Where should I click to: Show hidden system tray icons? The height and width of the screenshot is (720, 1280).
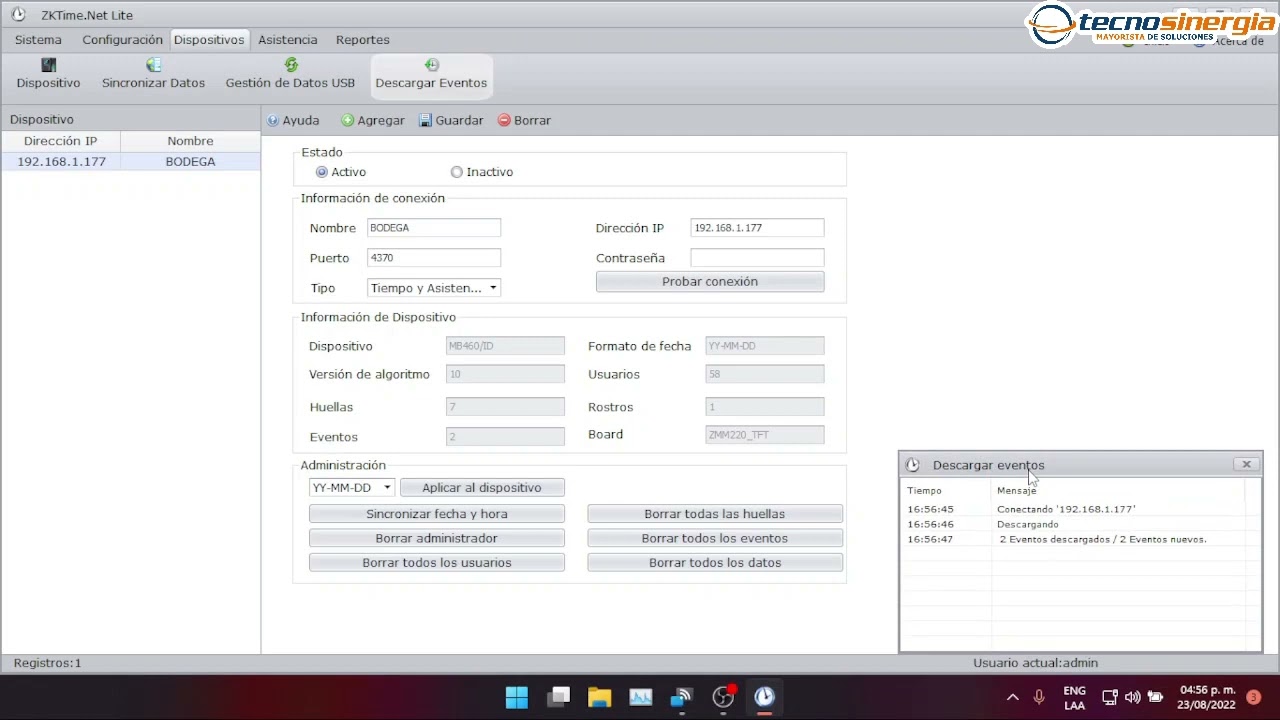pyautogui.click(x=1012, y=697)
